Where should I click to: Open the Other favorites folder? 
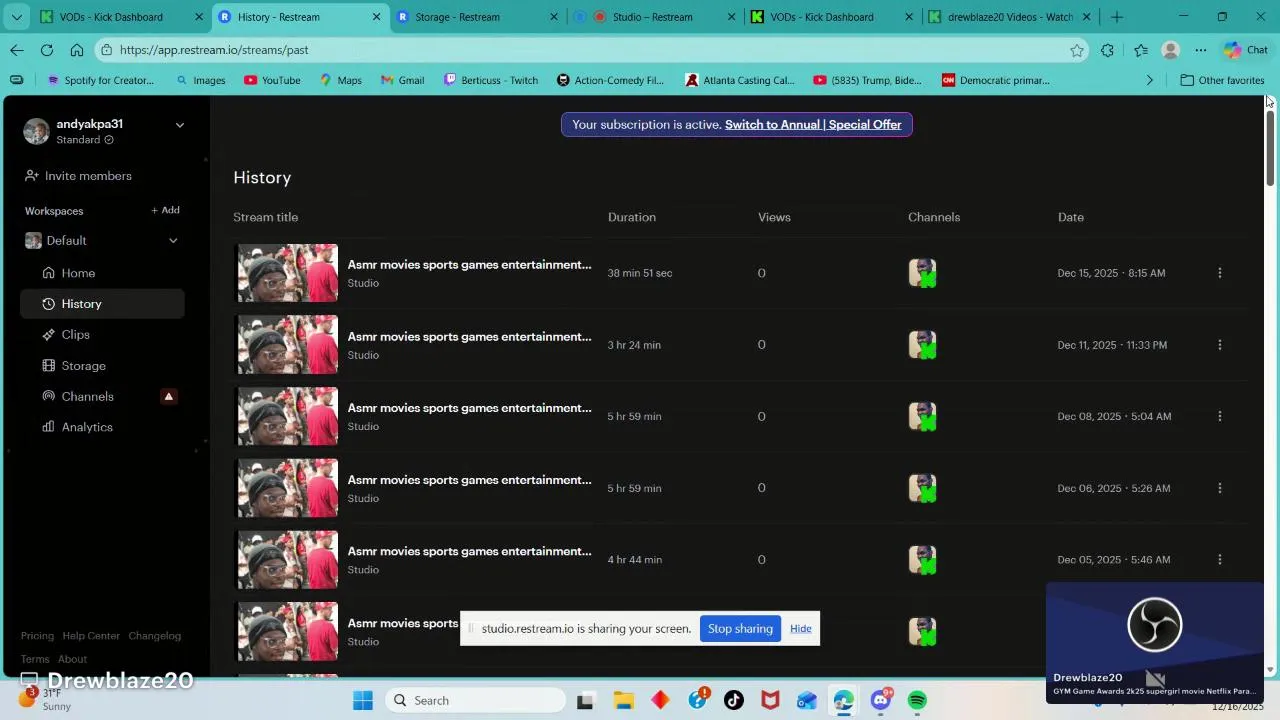tap(1222, 80)
